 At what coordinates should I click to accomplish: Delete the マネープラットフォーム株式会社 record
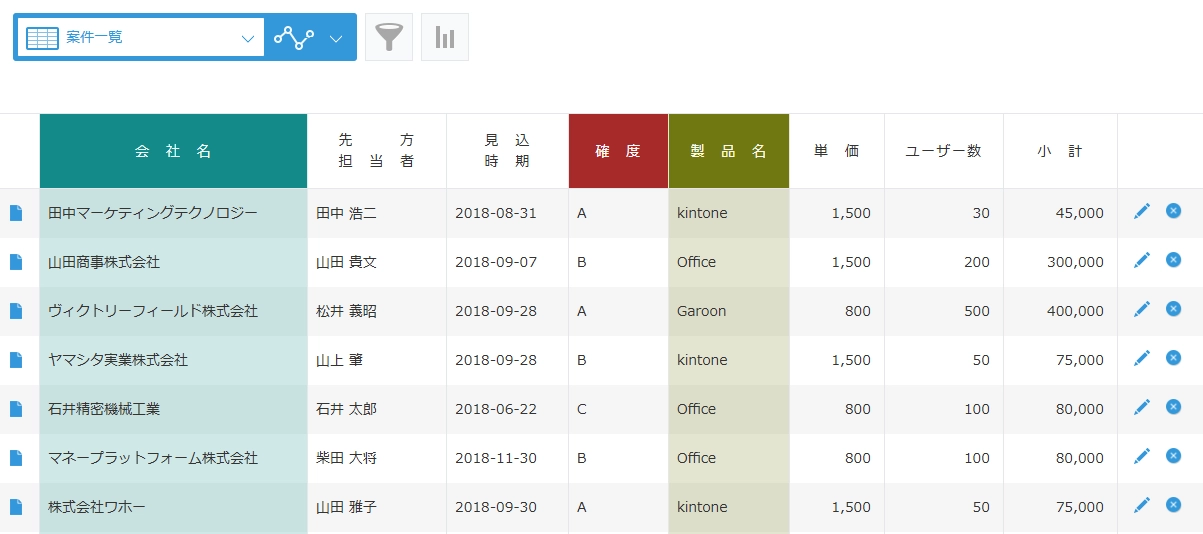[x=1174, y=456]
